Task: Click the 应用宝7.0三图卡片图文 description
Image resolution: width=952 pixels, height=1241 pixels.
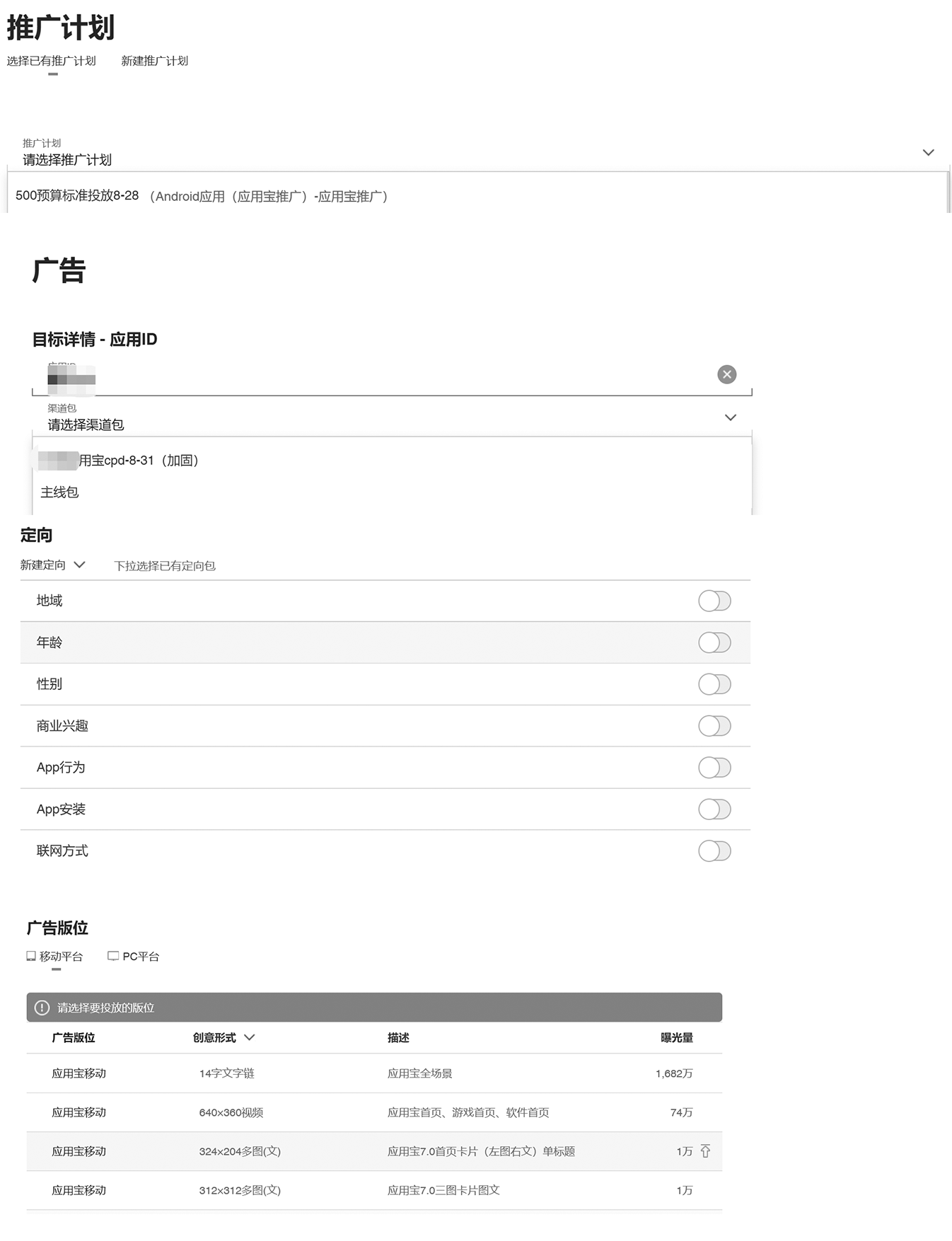Action: click(443, 1190)
